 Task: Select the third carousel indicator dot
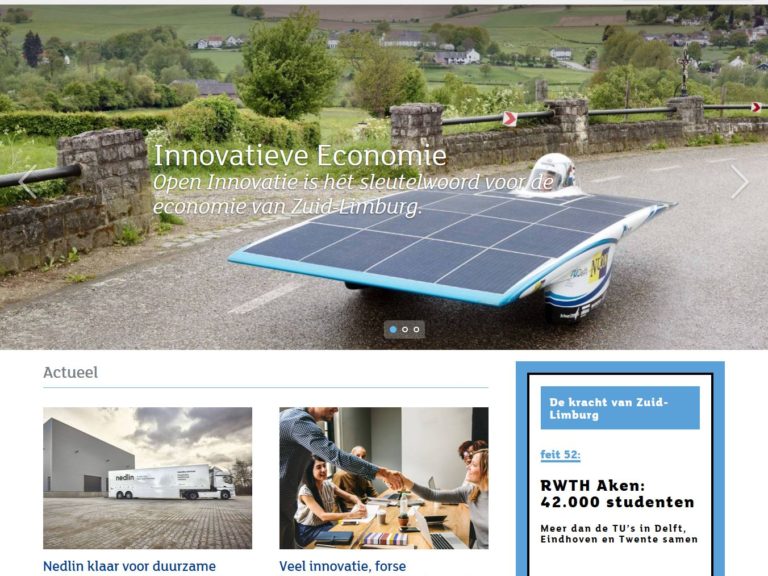pos(416,330)
